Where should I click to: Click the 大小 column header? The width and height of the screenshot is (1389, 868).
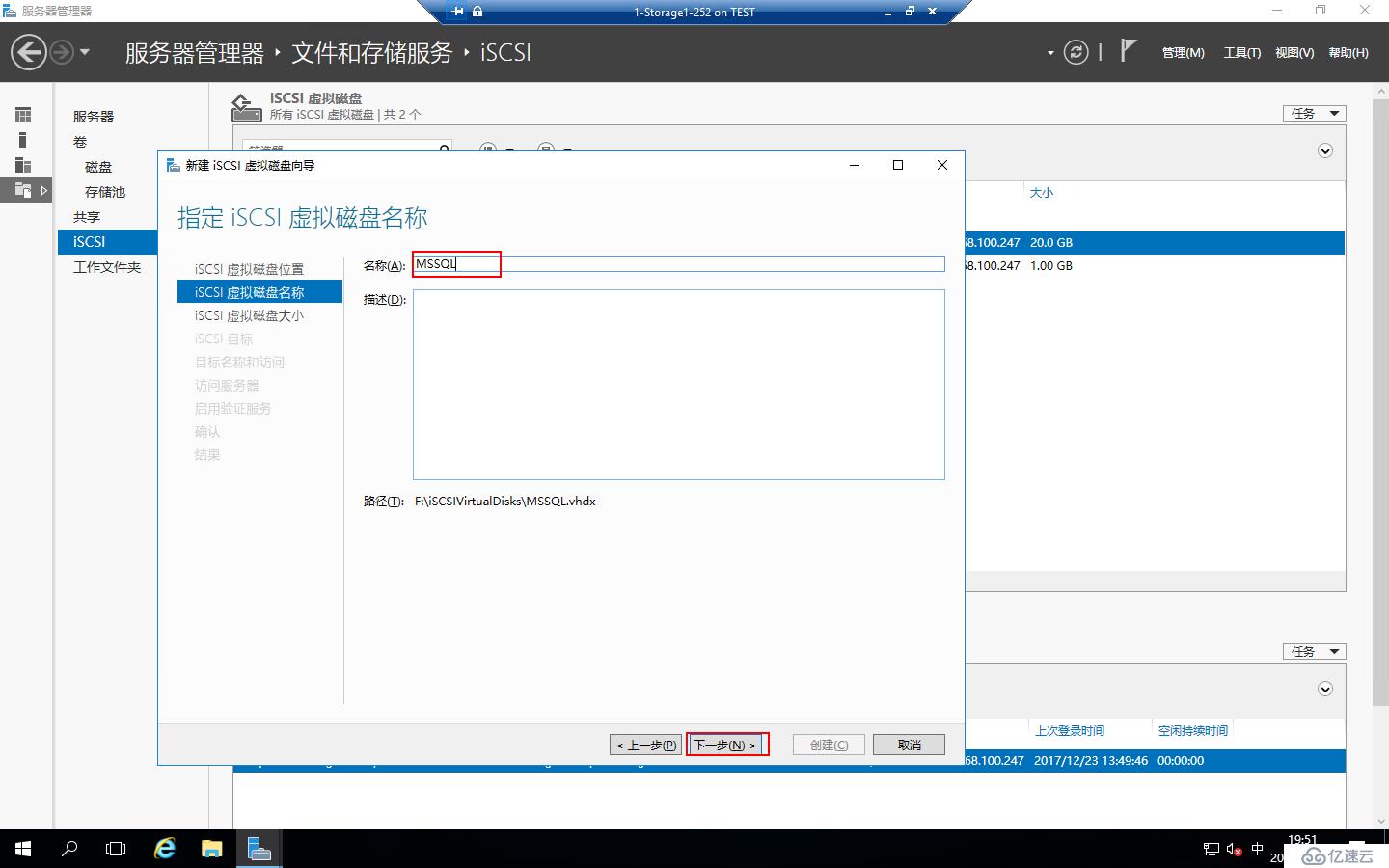1042,193
